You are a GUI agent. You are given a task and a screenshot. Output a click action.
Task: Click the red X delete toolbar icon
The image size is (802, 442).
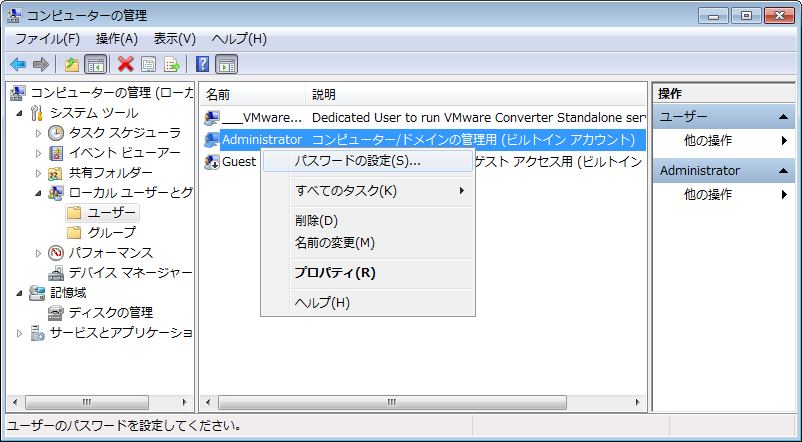(x=125, y=64)
